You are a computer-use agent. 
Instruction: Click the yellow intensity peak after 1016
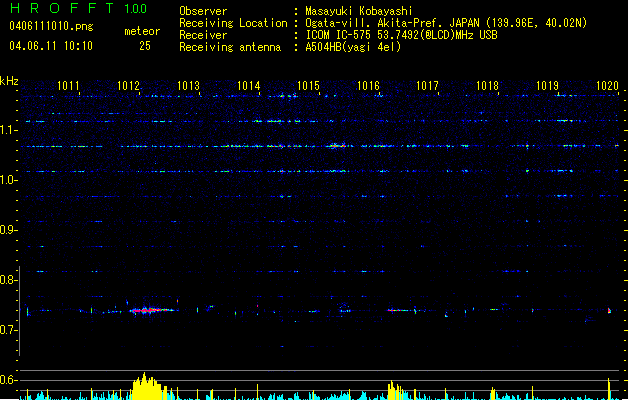tap(395, 390)
